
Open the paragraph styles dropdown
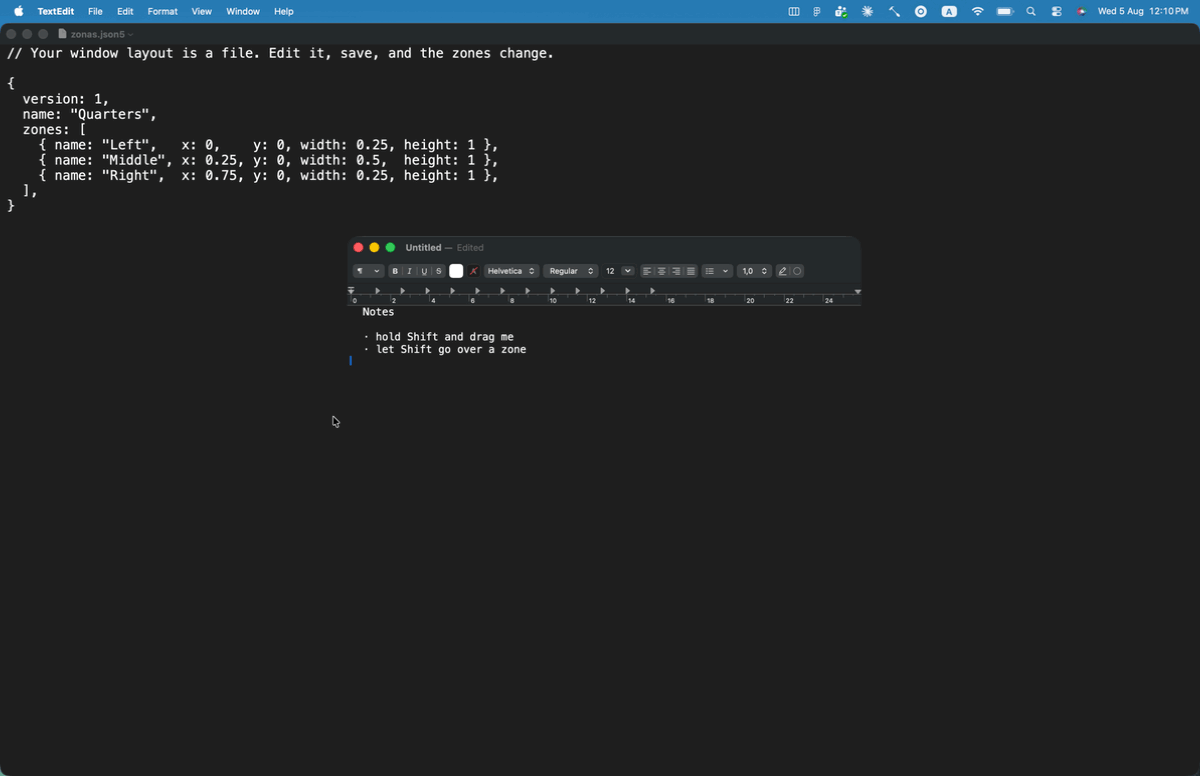(x=368, y=271)
